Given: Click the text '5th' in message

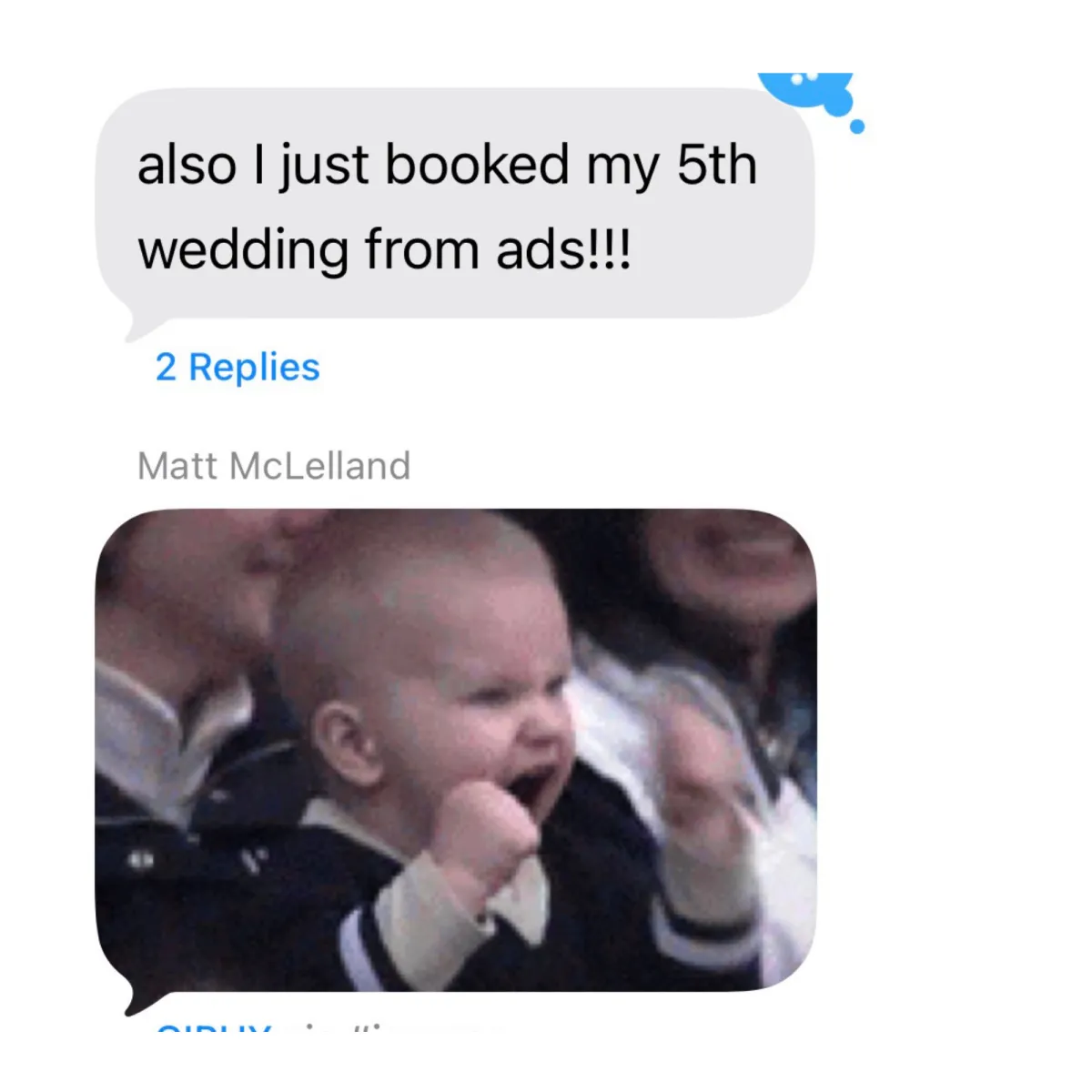Looking at the screenshot, I should 717,165.
